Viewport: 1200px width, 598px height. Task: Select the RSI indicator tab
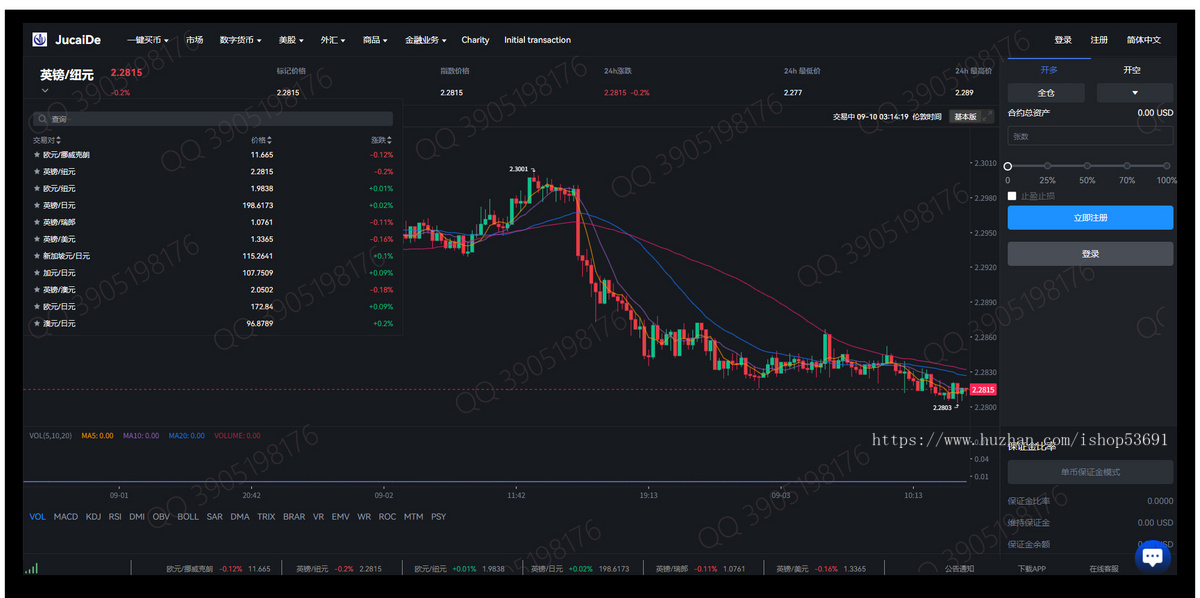[115, 517]
